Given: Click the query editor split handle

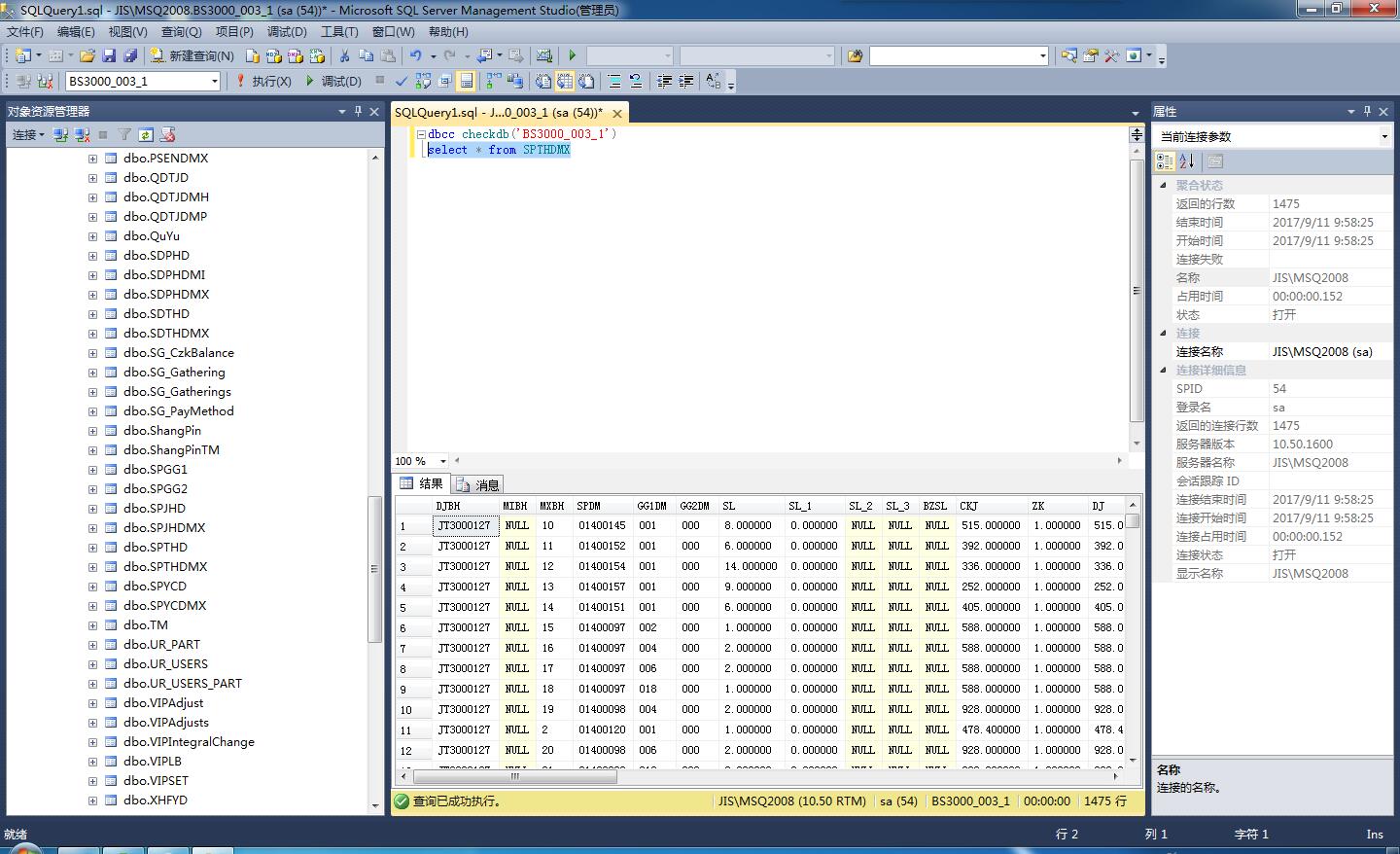Looking at the screenshot, I should (1136, 135).
